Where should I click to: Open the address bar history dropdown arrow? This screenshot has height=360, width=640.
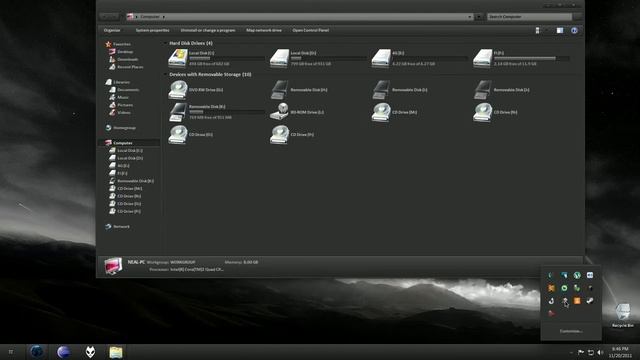469,17
